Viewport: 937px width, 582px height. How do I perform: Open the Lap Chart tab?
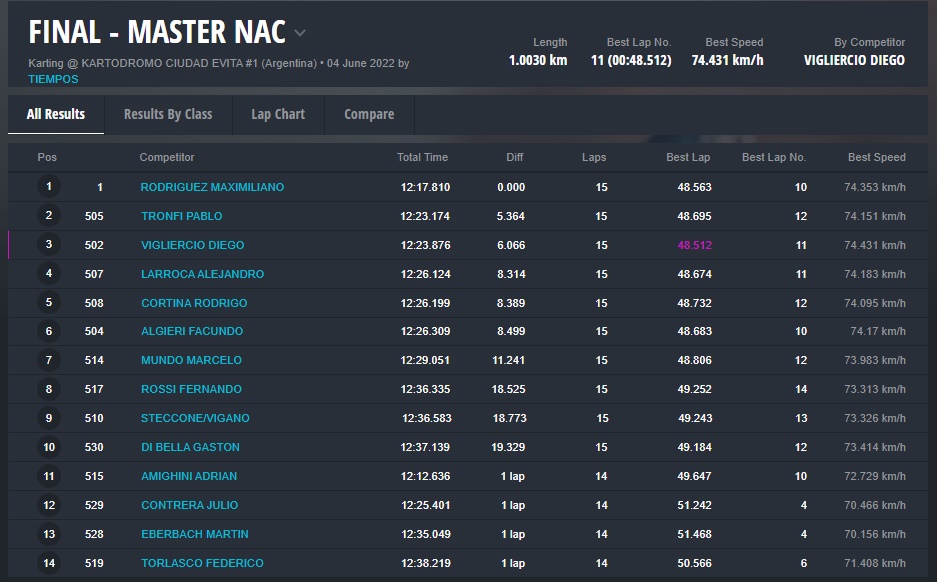[x=278, y=114]
